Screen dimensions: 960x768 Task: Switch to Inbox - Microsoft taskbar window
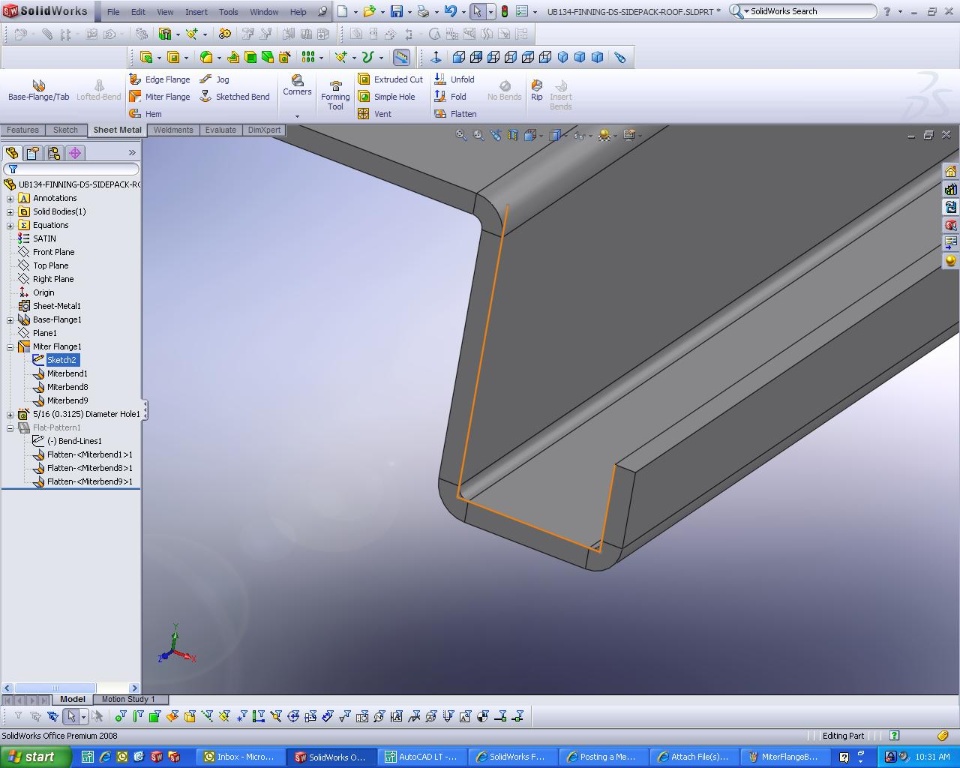(241, 757)
